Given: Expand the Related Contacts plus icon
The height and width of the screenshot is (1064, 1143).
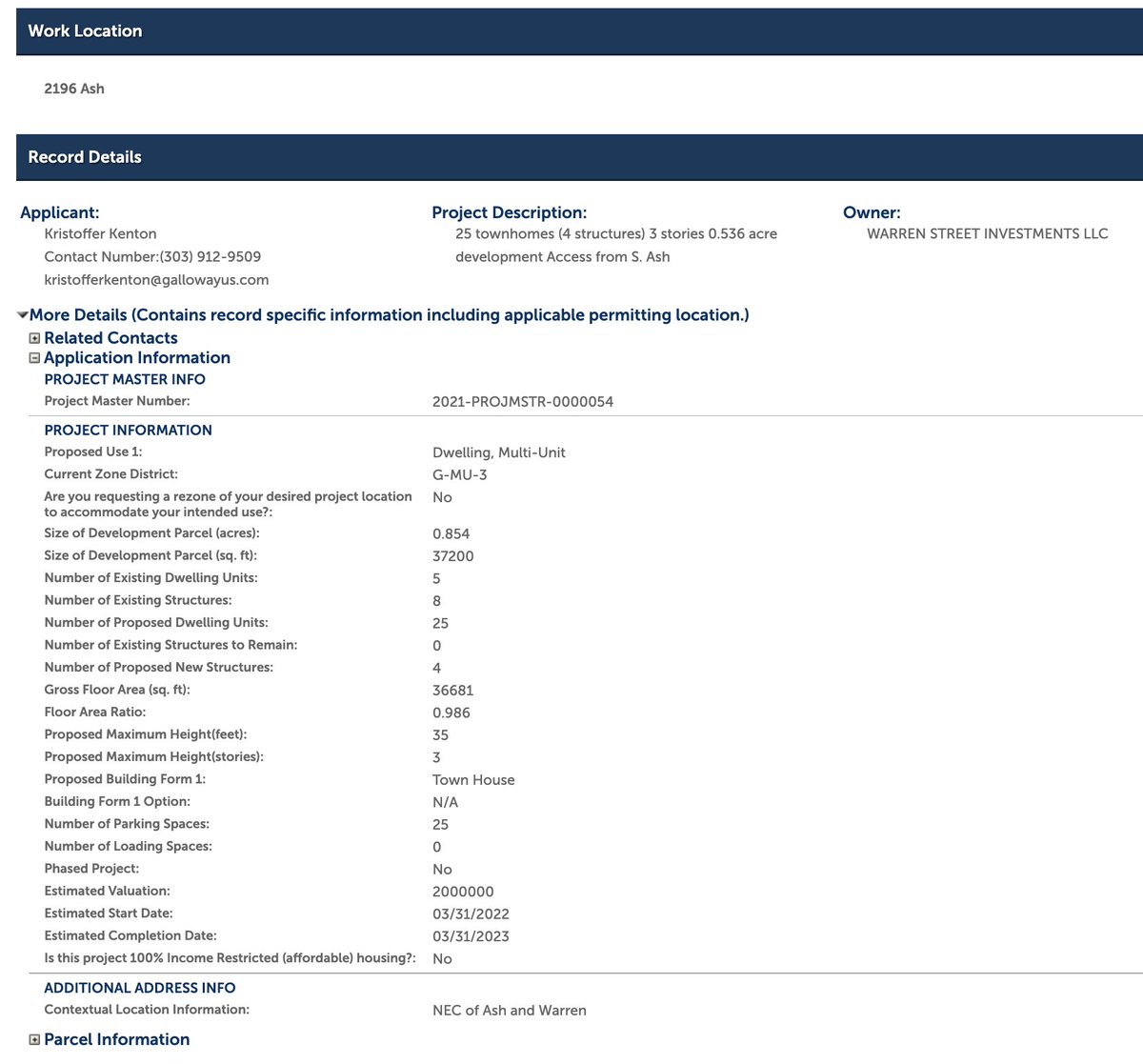Looking at the screenshot, I should 34,338.
